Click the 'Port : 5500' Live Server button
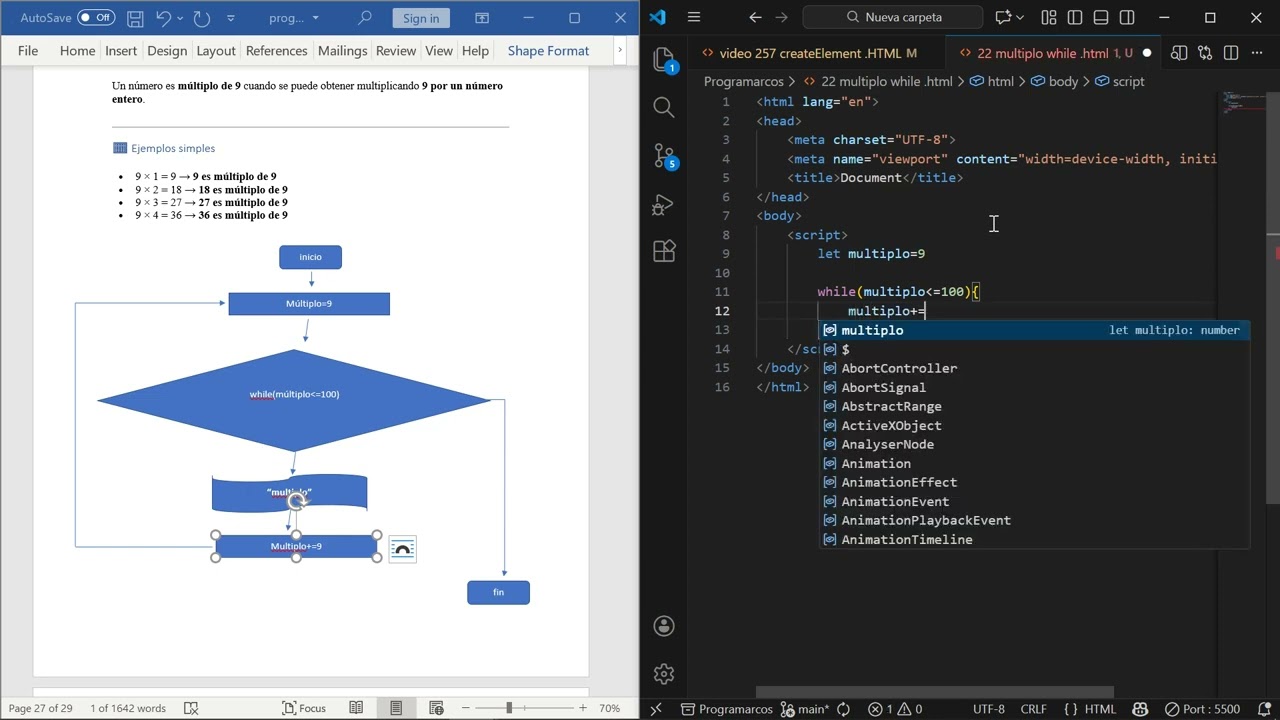This screenshot has height=720, width=1280. pos(1203,709)
